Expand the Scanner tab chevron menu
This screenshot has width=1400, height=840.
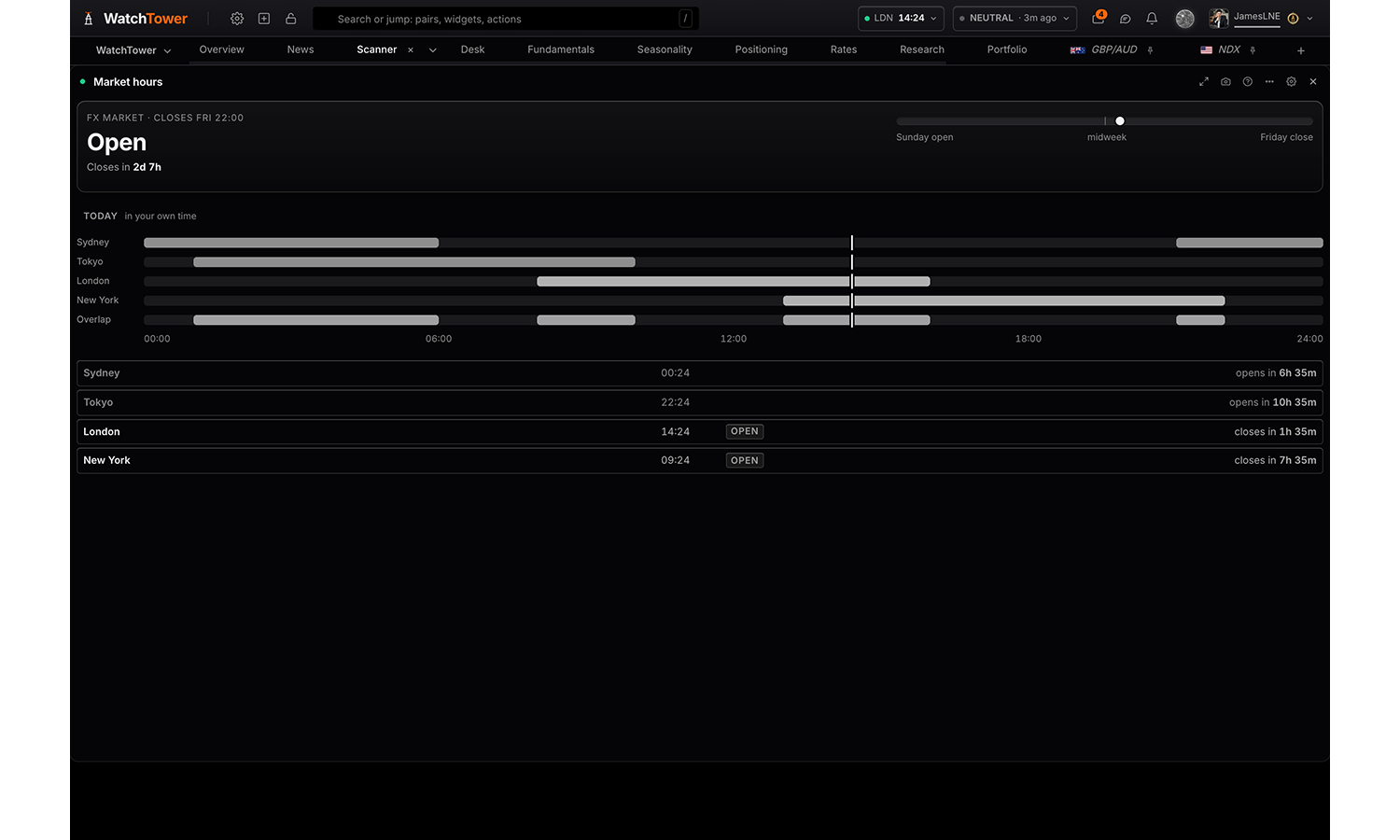(433, 50)
